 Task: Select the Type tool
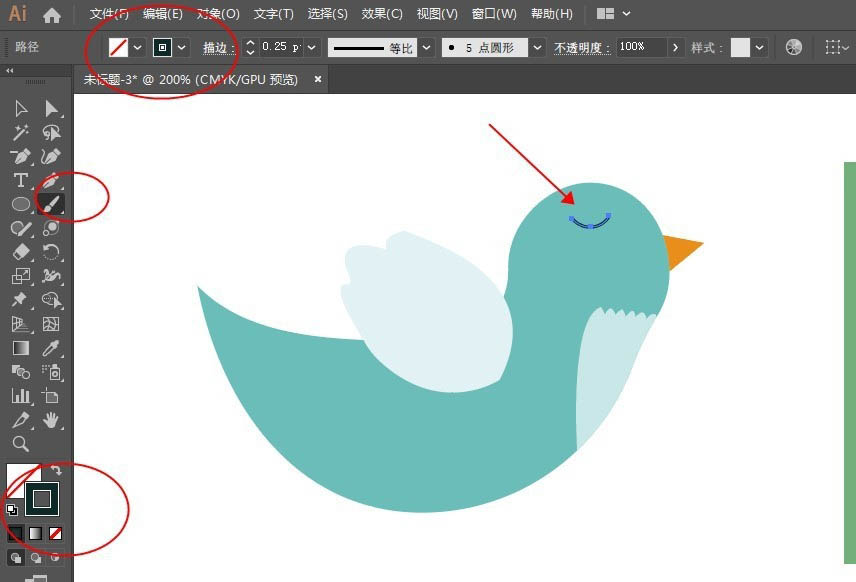tap(21, 180)
